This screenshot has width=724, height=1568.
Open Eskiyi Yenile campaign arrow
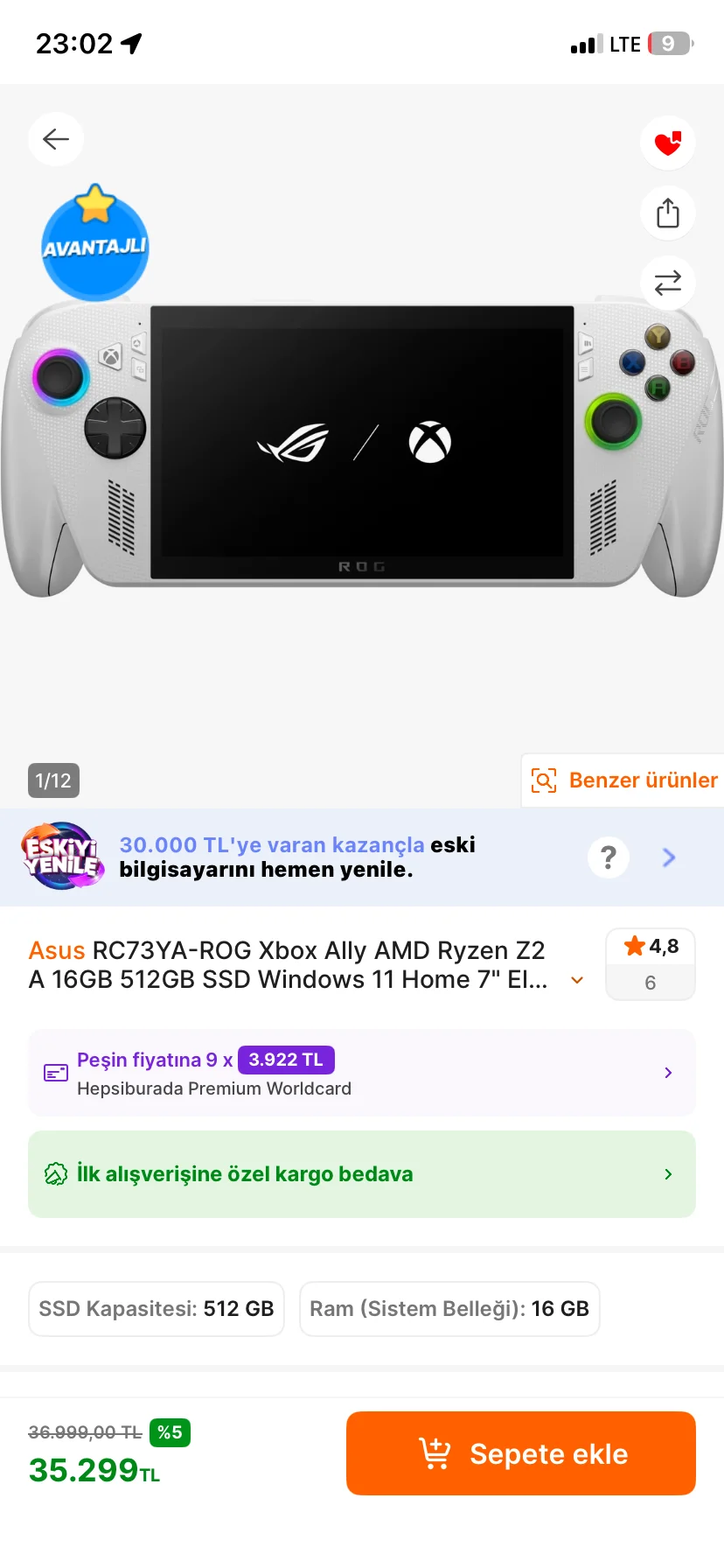pyautogui.click(x=669, y=857)
